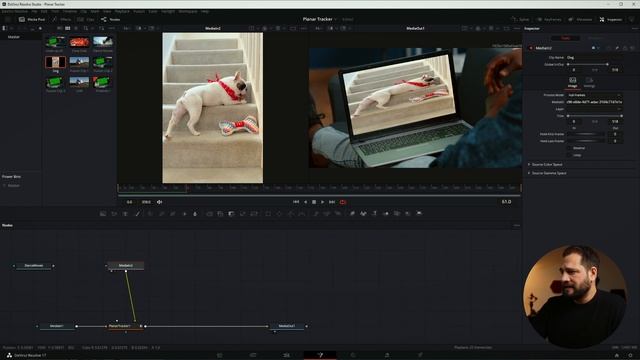Enable the Loop checkbox in Inspector
Image resolution: width=640 pixels, height=360 pixels.
pos(569,155)
